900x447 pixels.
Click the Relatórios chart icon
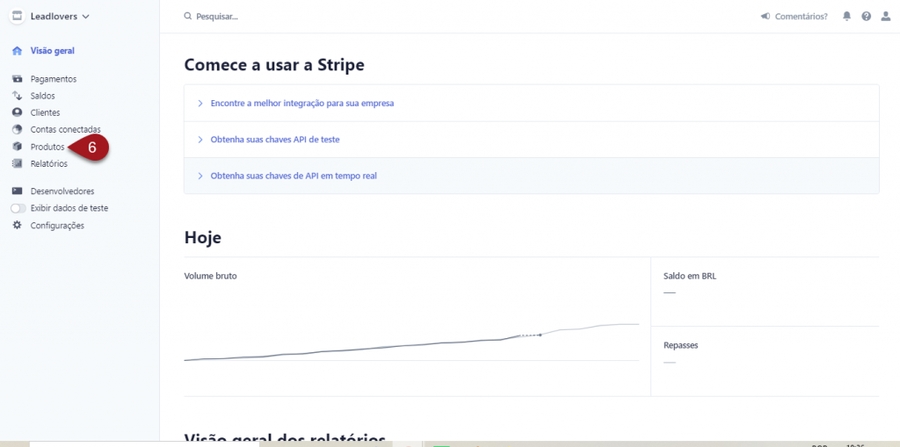(17, 164)
